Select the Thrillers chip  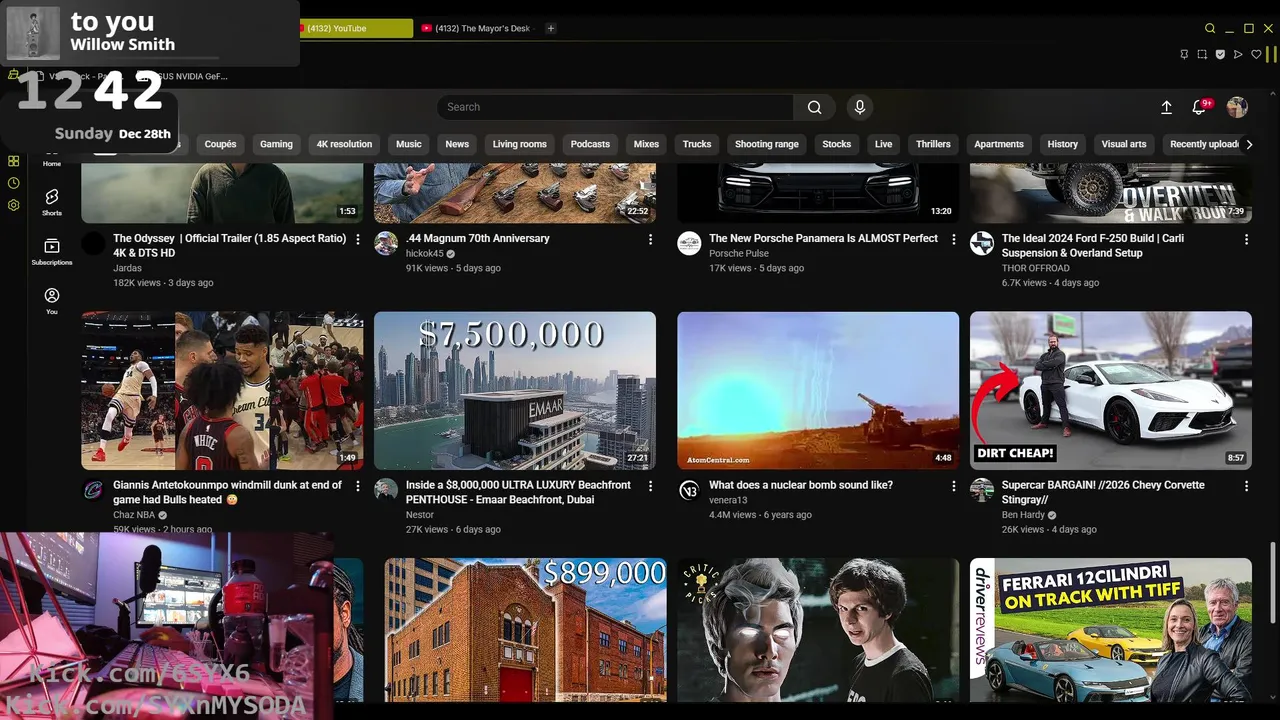[x=933, y=144]
